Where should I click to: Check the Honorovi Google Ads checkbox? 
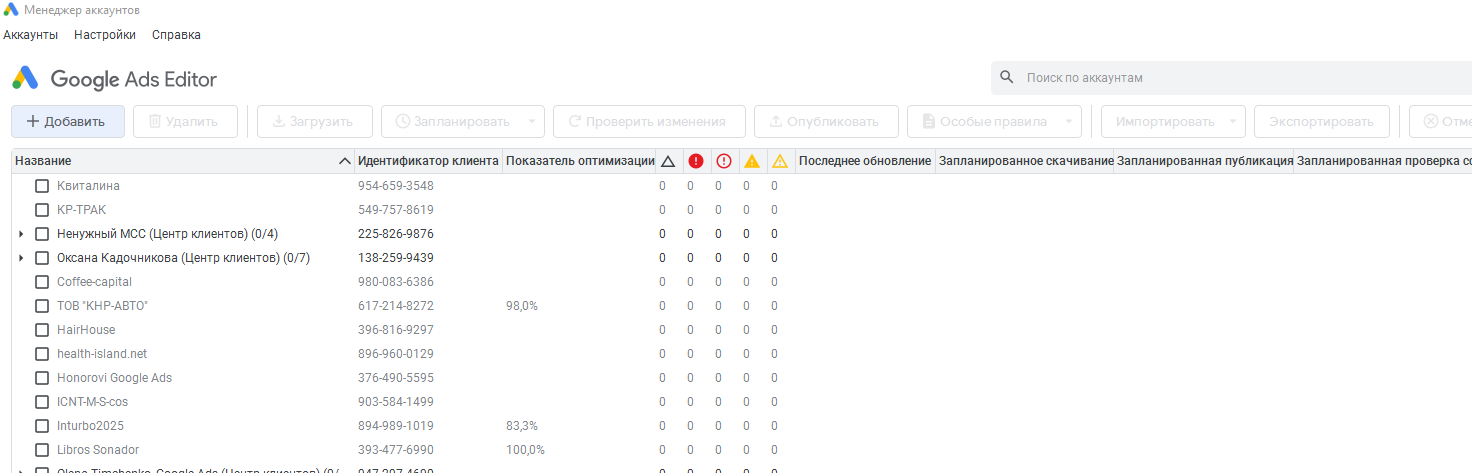point(42,378)
